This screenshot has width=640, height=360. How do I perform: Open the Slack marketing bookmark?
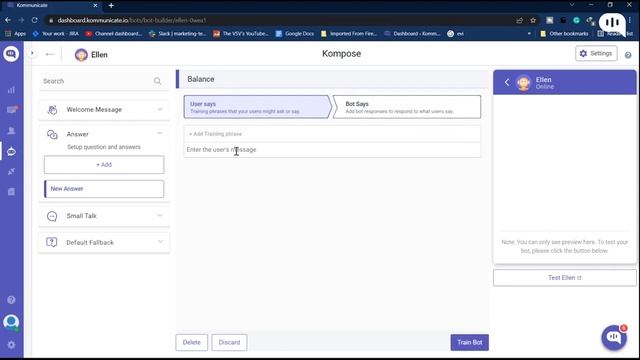pos(178,34)
